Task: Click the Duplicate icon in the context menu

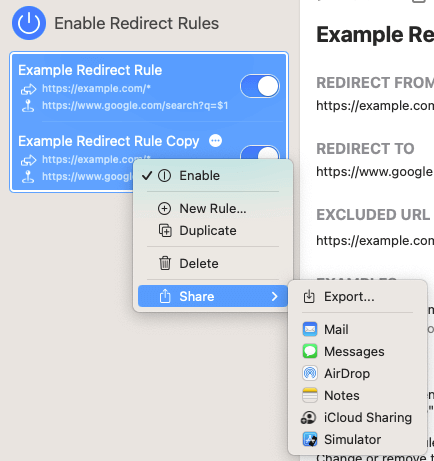Action: point(165,231)
